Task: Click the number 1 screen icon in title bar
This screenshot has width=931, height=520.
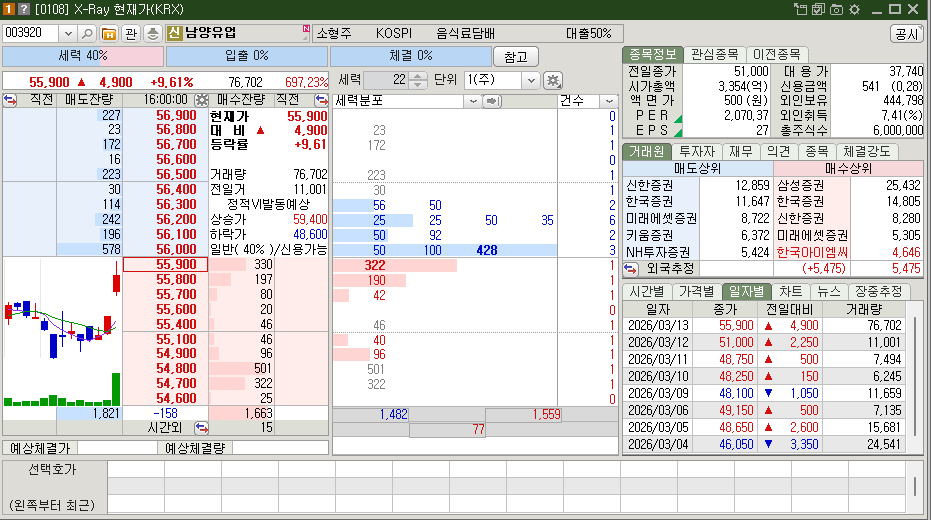Action: click(x=8, y=9)
